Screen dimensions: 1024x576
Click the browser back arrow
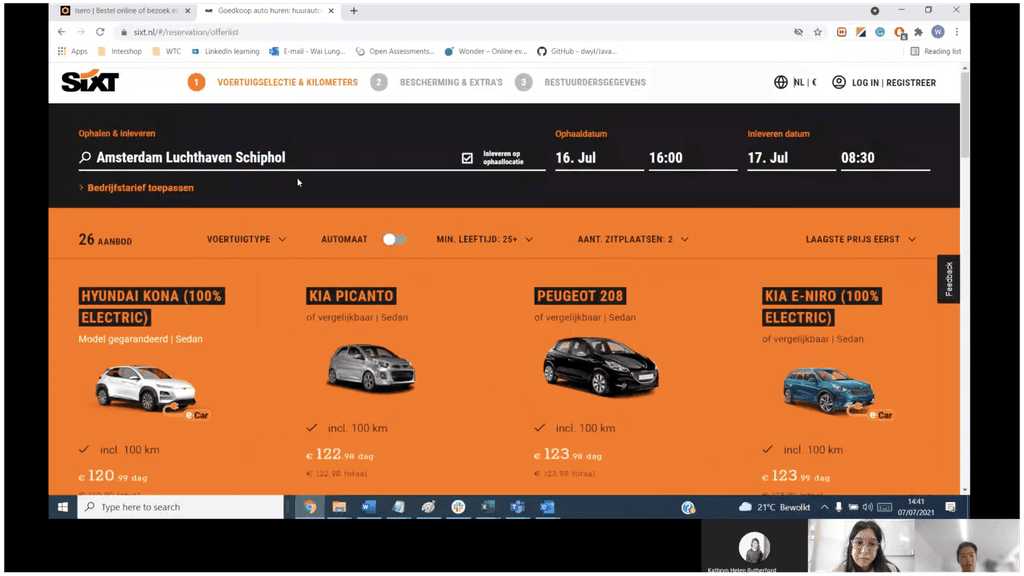click(x=61, y=31)
